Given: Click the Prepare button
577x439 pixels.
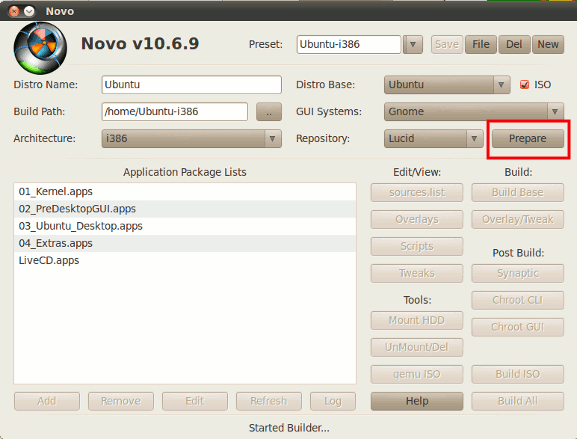Looking at the screenshot, I should (x=528, y=138).
